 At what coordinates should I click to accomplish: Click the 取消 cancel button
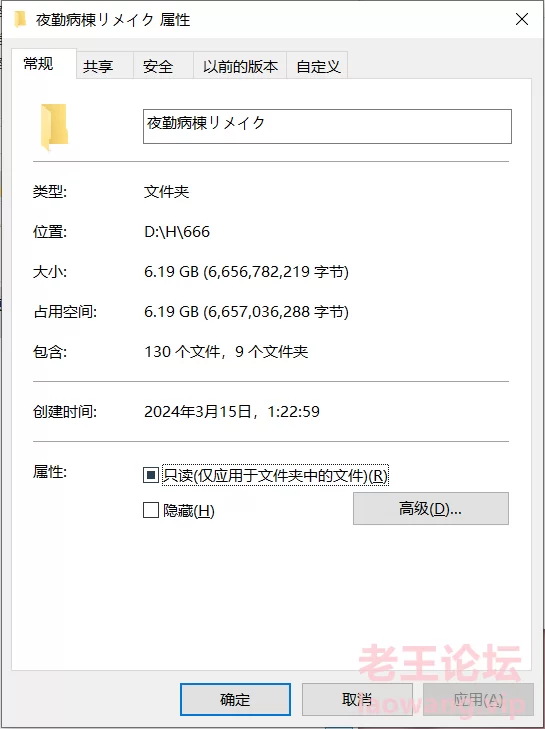357,699
